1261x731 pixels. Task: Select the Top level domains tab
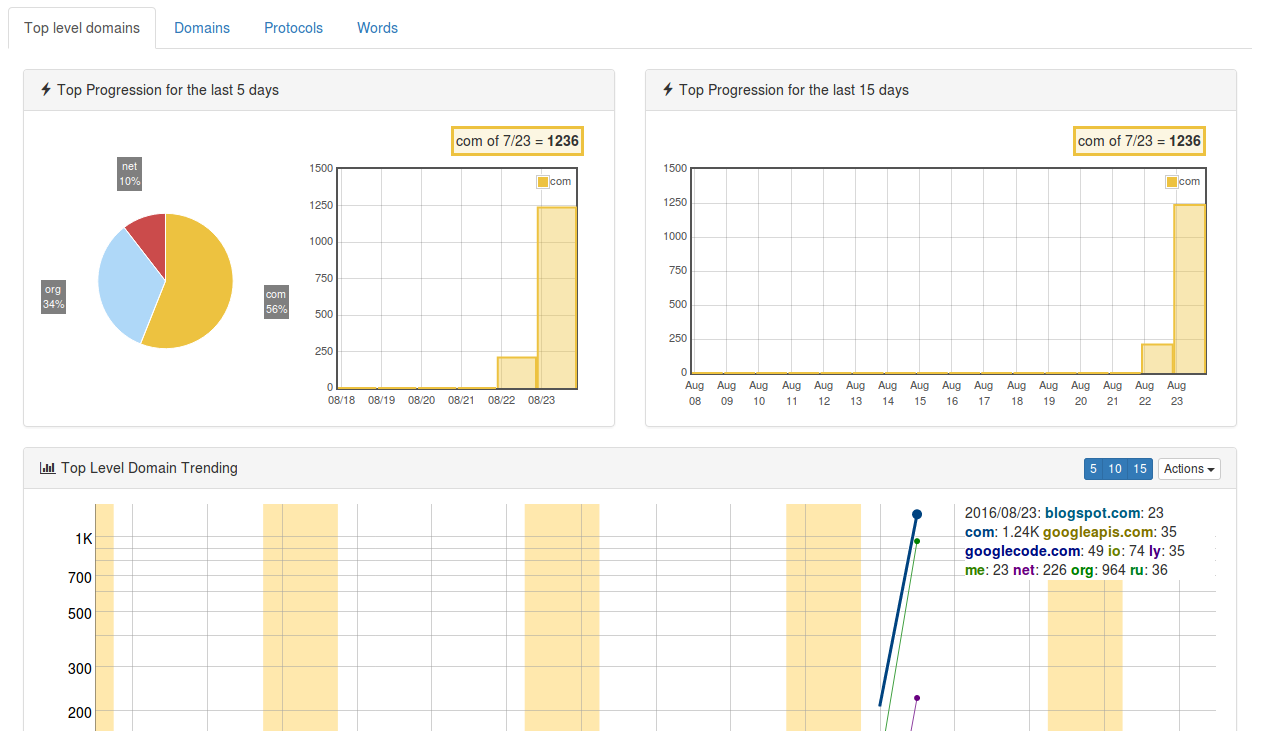pos(82,28)
